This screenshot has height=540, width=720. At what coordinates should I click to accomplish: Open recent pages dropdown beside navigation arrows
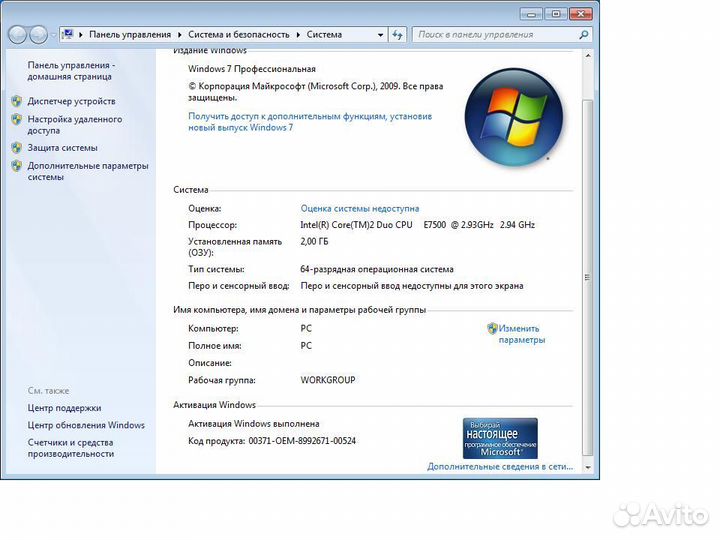point(53,35)
